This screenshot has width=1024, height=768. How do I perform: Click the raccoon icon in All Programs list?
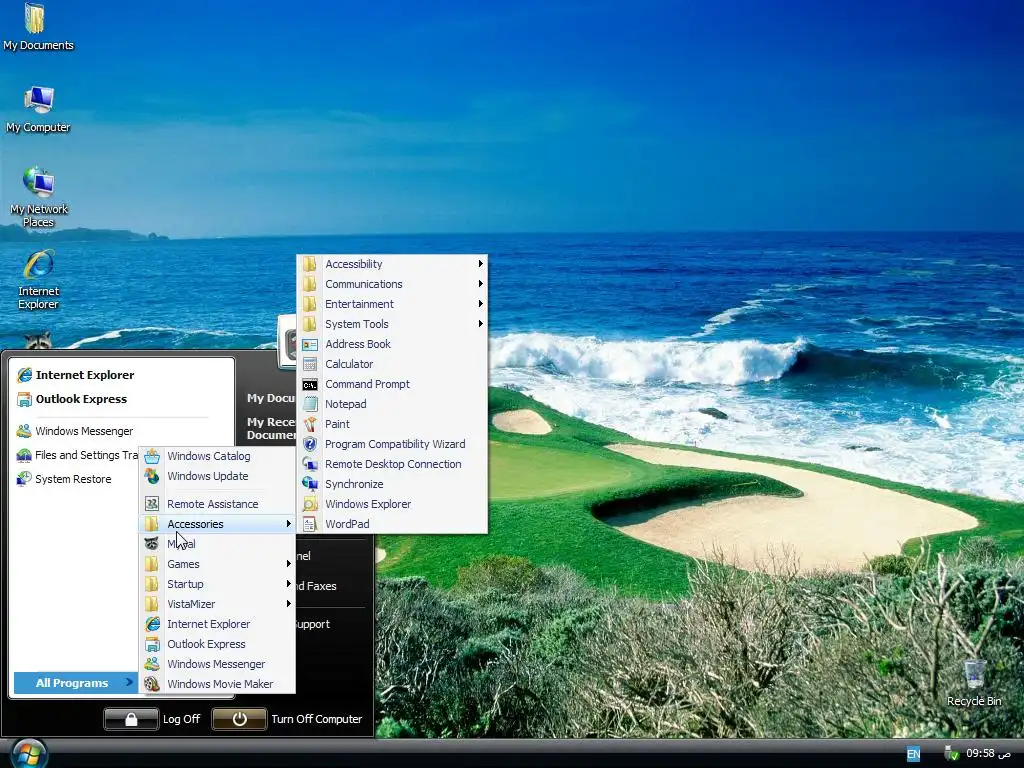tap(152, 543)
